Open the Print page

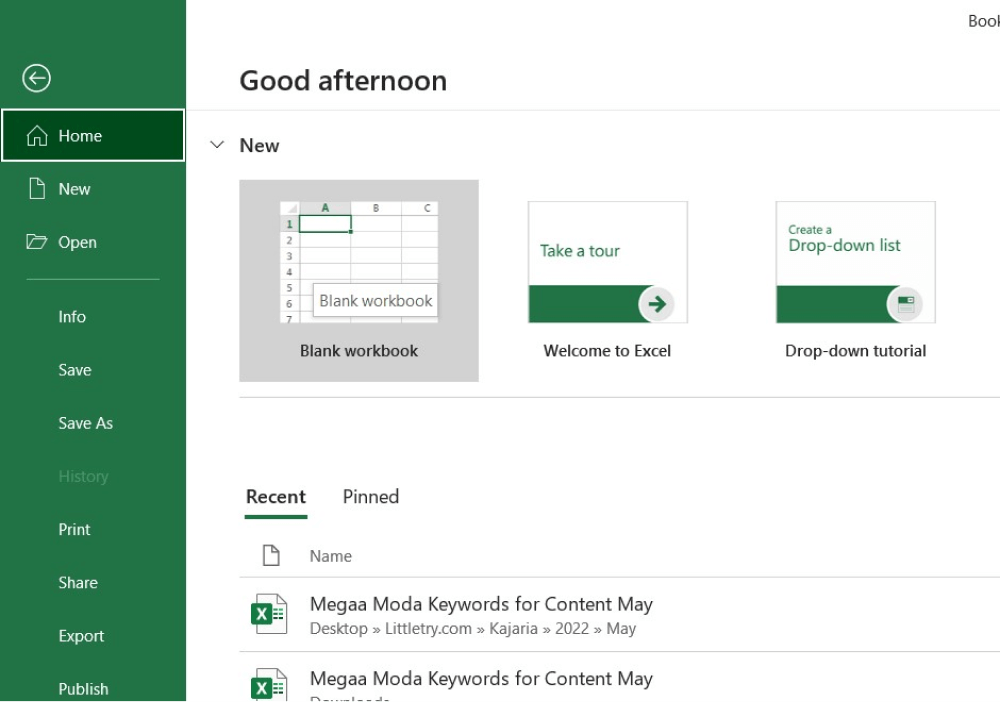tap(93, 529)
